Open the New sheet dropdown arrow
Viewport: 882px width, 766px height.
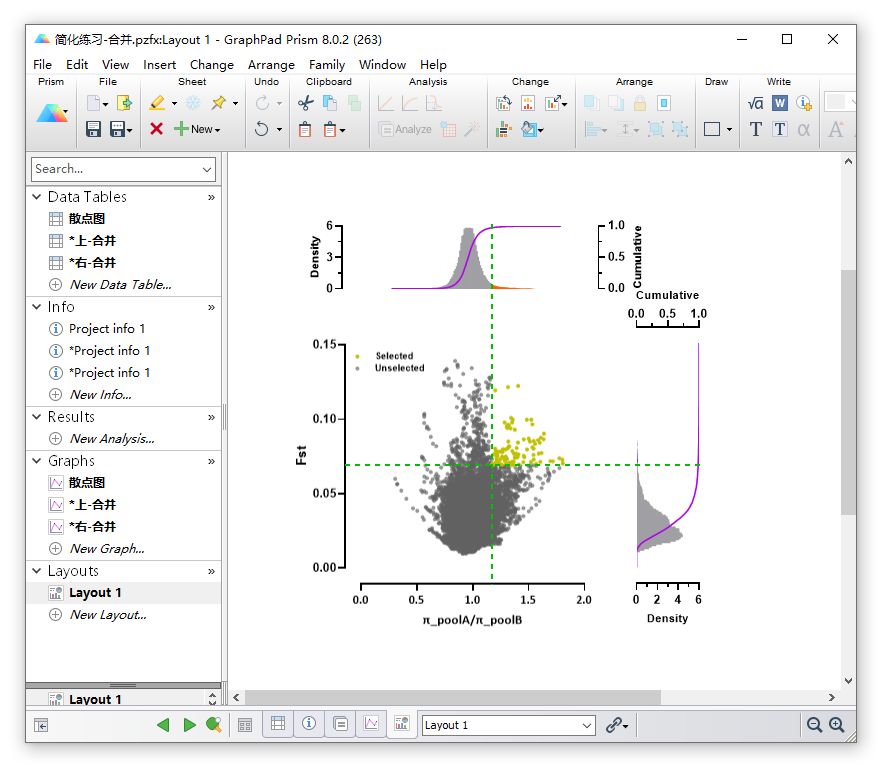218,130
